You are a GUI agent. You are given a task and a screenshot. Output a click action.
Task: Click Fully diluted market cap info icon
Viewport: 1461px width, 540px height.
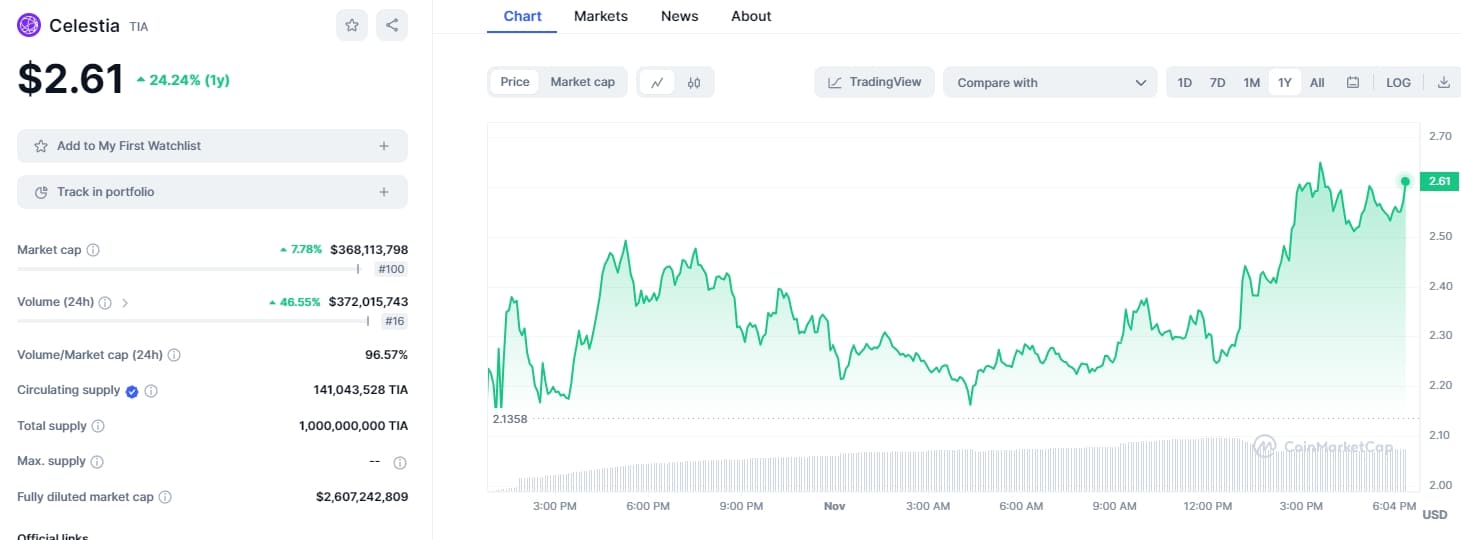pyautogui.click(x=165, y=497)
